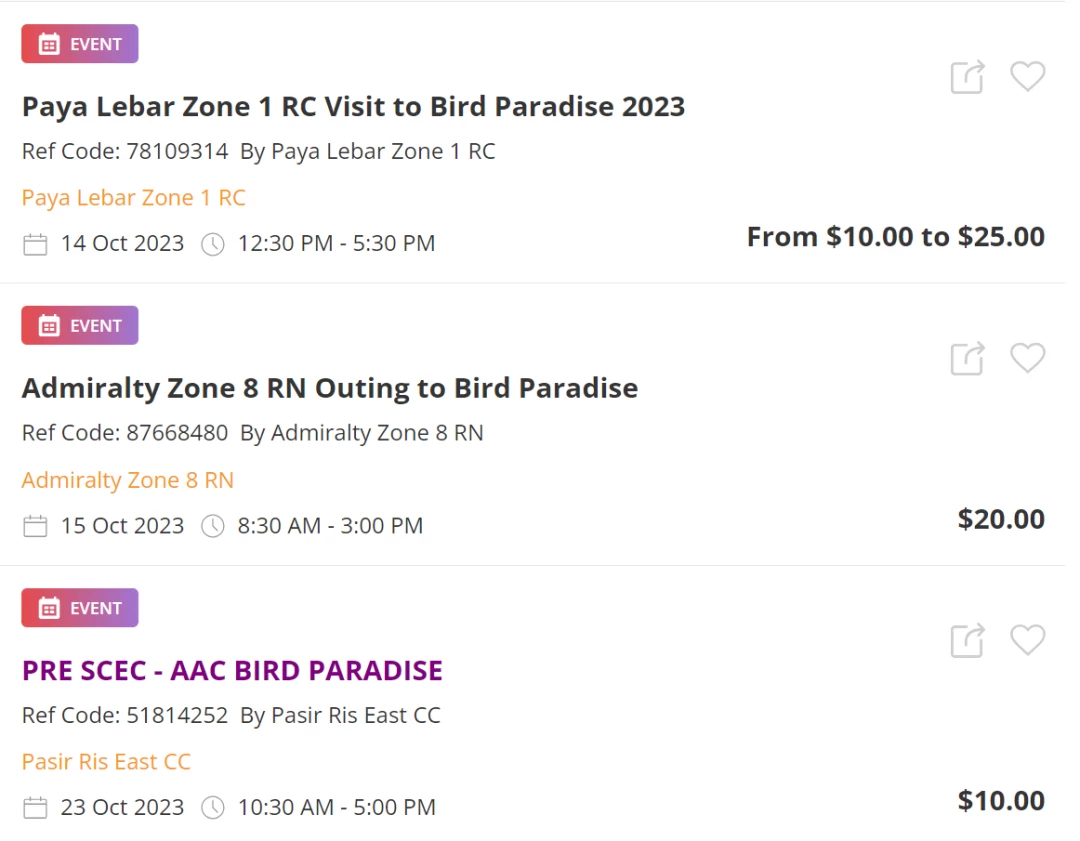Share the Admiralty Zone 8 RN outing
This screenshot has width=1080, height=841.
[968, 358]
